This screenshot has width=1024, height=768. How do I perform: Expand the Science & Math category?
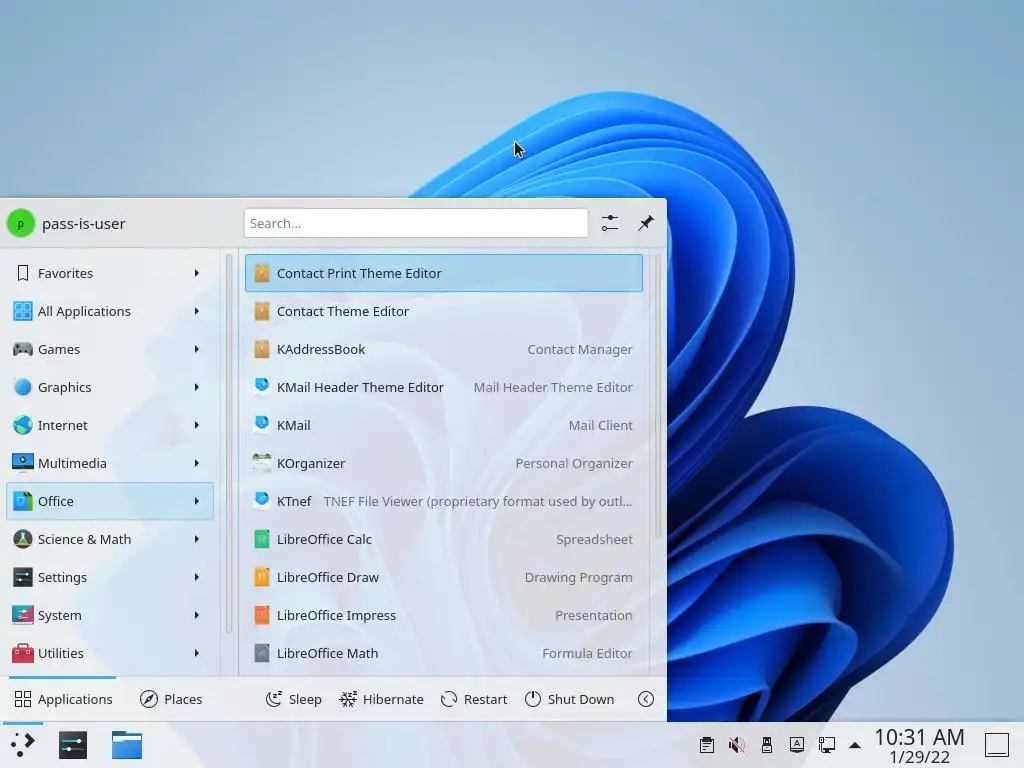[x=110, y=539]
